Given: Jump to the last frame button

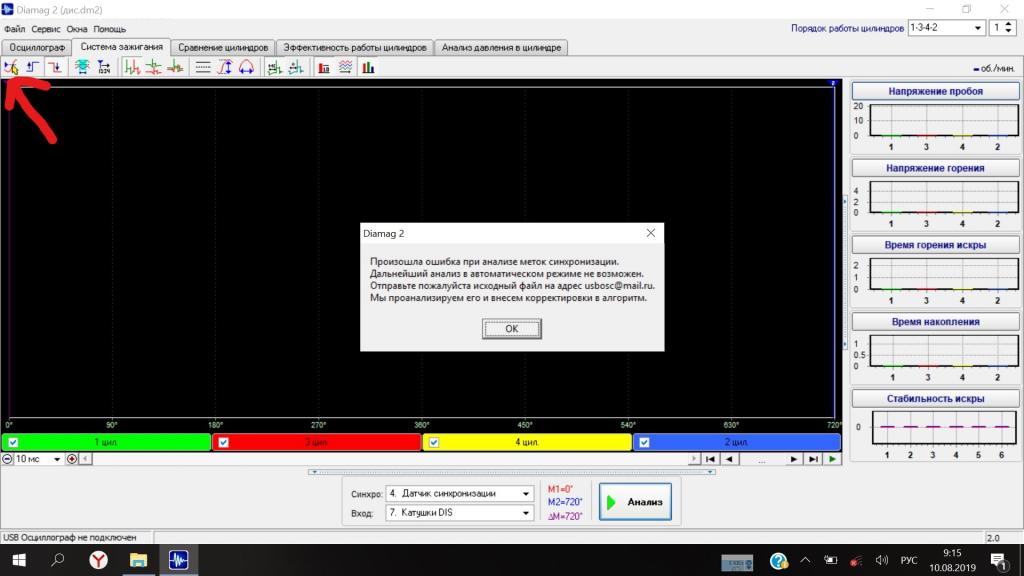Looking at the screenshot, I should click(x=813, y=459).
